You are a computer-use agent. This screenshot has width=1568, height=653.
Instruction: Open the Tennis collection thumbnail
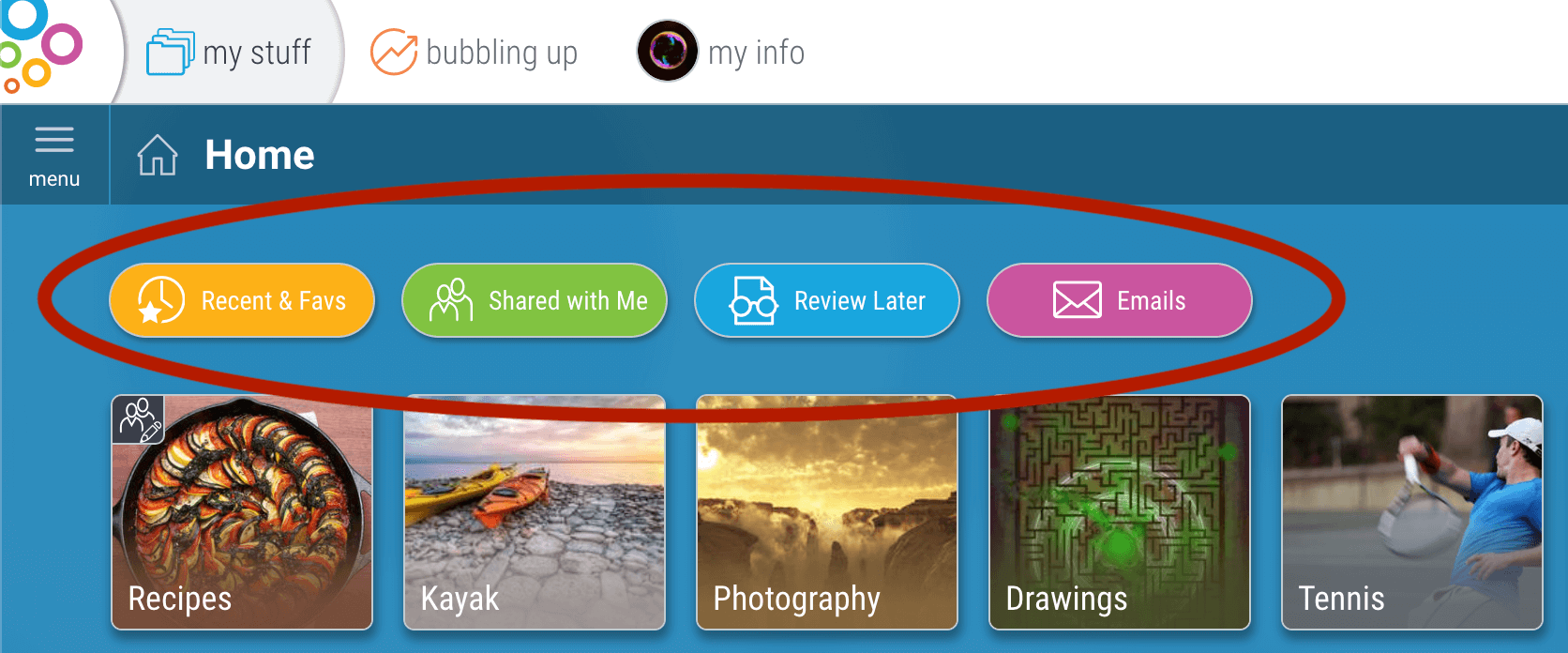[x=1412, y=512]
